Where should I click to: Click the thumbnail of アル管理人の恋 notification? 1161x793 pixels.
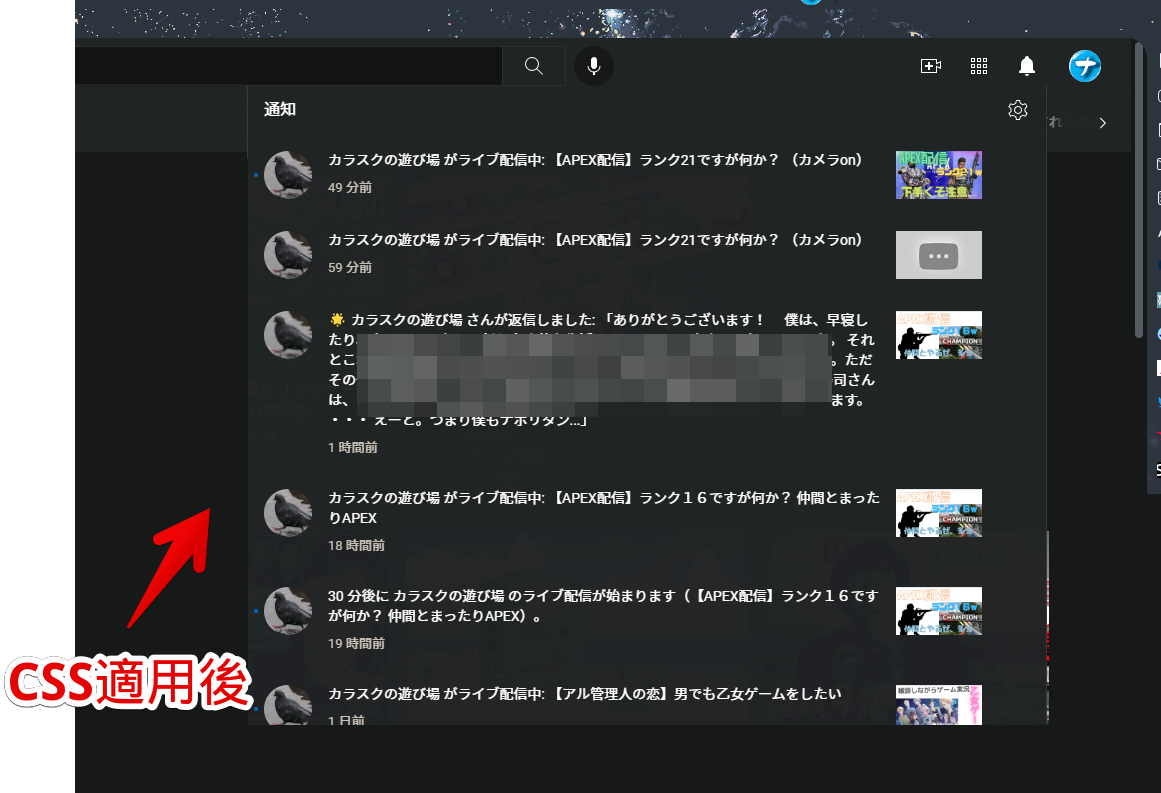pyautogui.click(x=939, y=704)
